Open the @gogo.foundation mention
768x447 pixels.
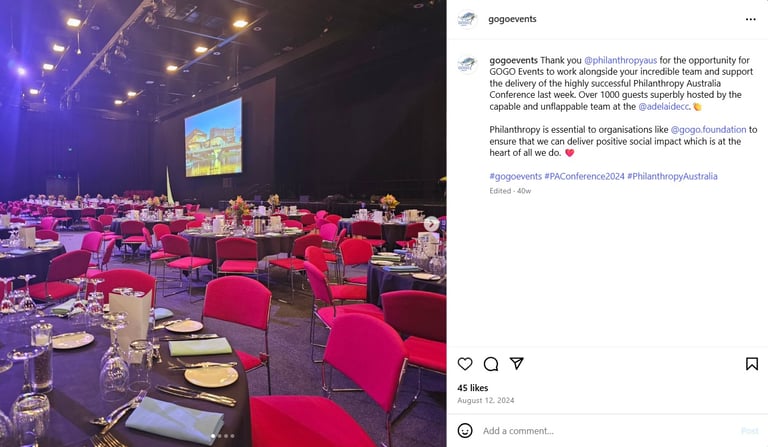tap(708, 129)
